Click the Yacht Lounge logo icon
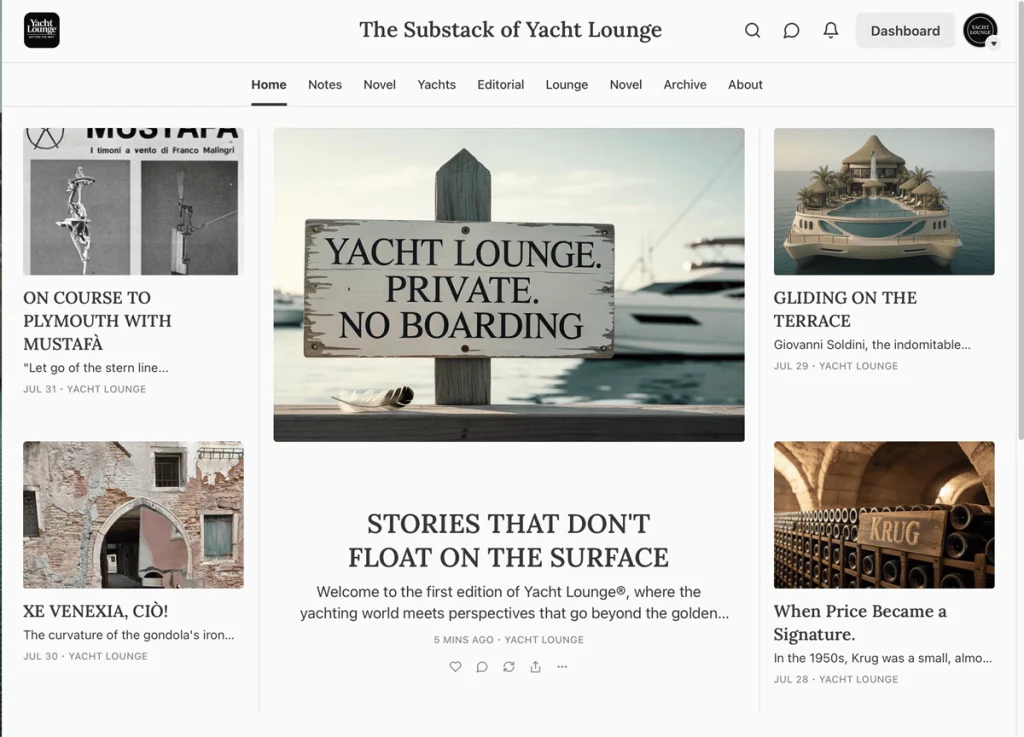 [x=42, y=30]
